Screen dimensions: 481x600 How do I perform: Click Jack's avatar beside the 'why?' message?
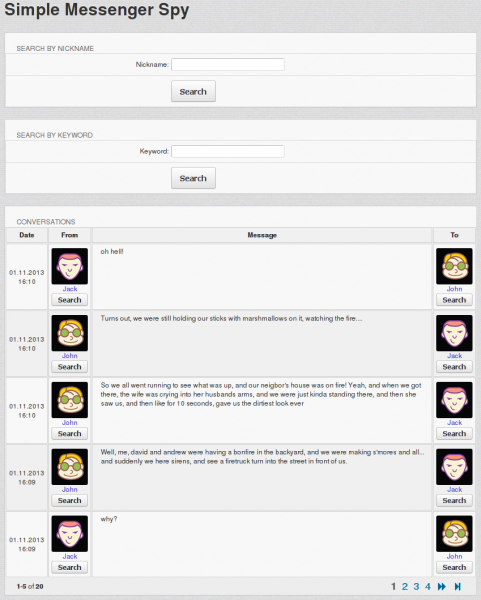click(x=70, y=533)
